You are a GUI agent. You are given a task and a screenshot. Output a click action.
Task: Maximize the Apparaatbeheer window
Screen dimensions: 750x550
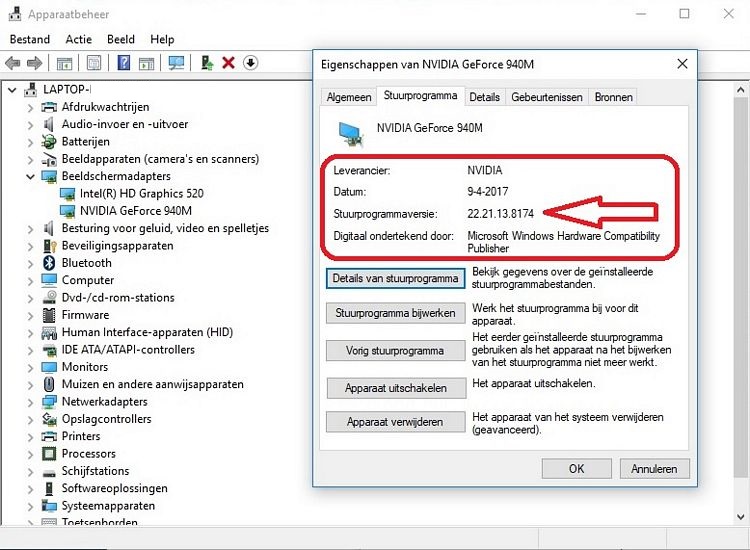[x=684, y=14]
